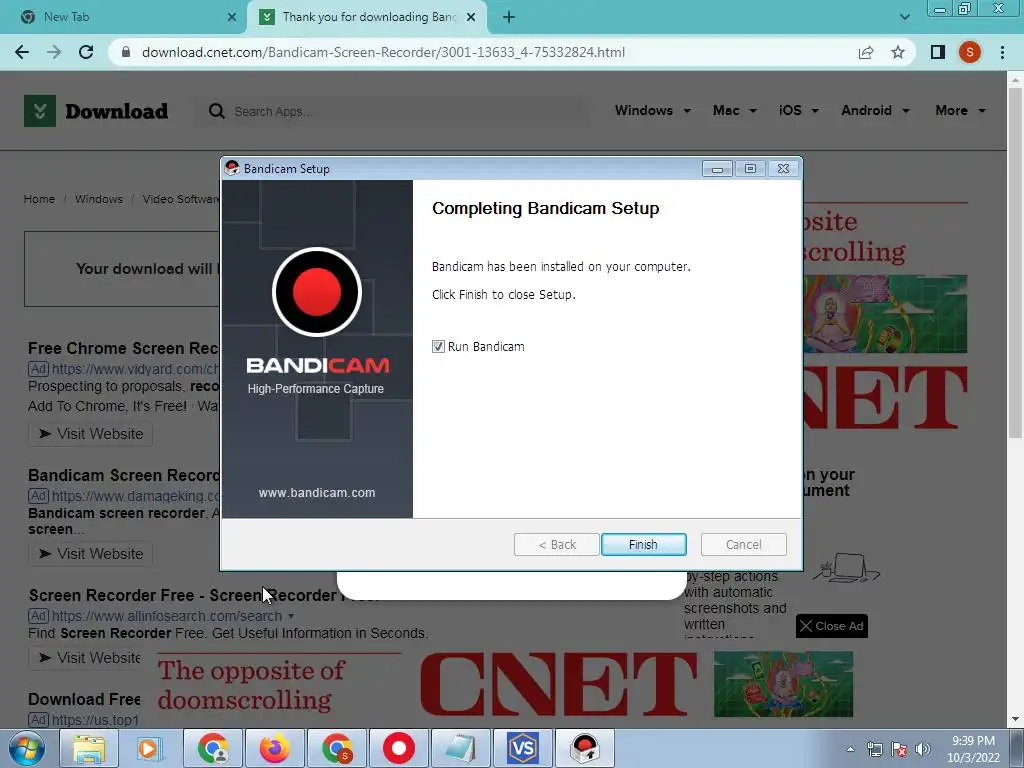Image resolution: width=1024 pixels, height=768 pixels.
Task: Click Visit Website under vidyard ad
Action: (91, 434)
